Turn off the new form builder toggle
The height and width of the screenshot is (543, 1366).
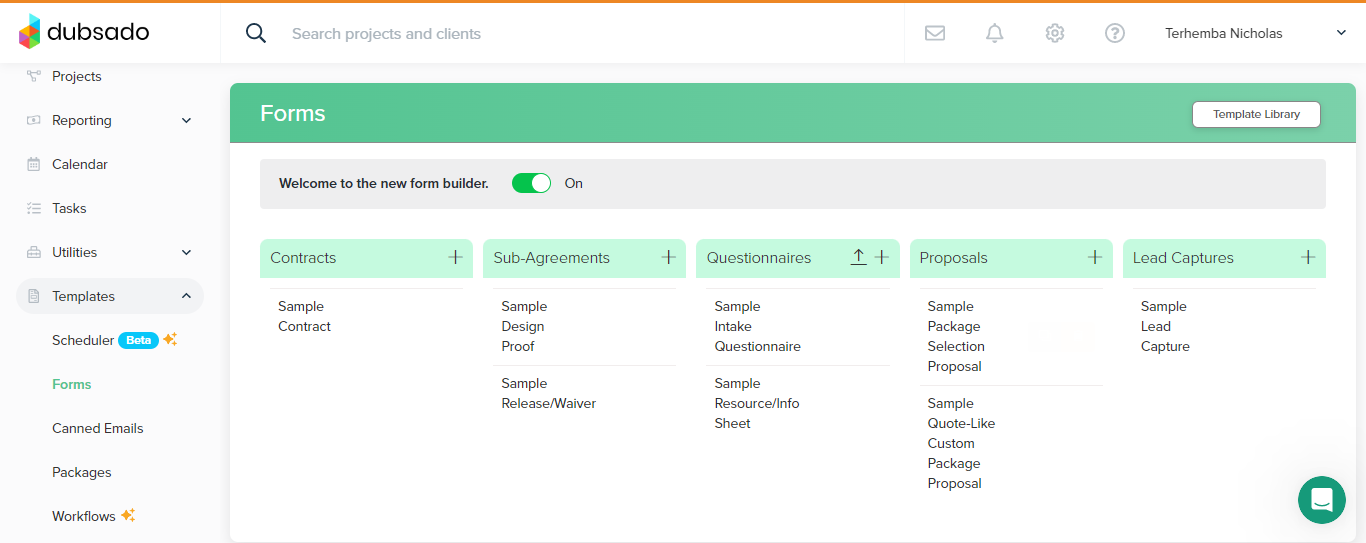pyautogui.click(x=531, y=183)
